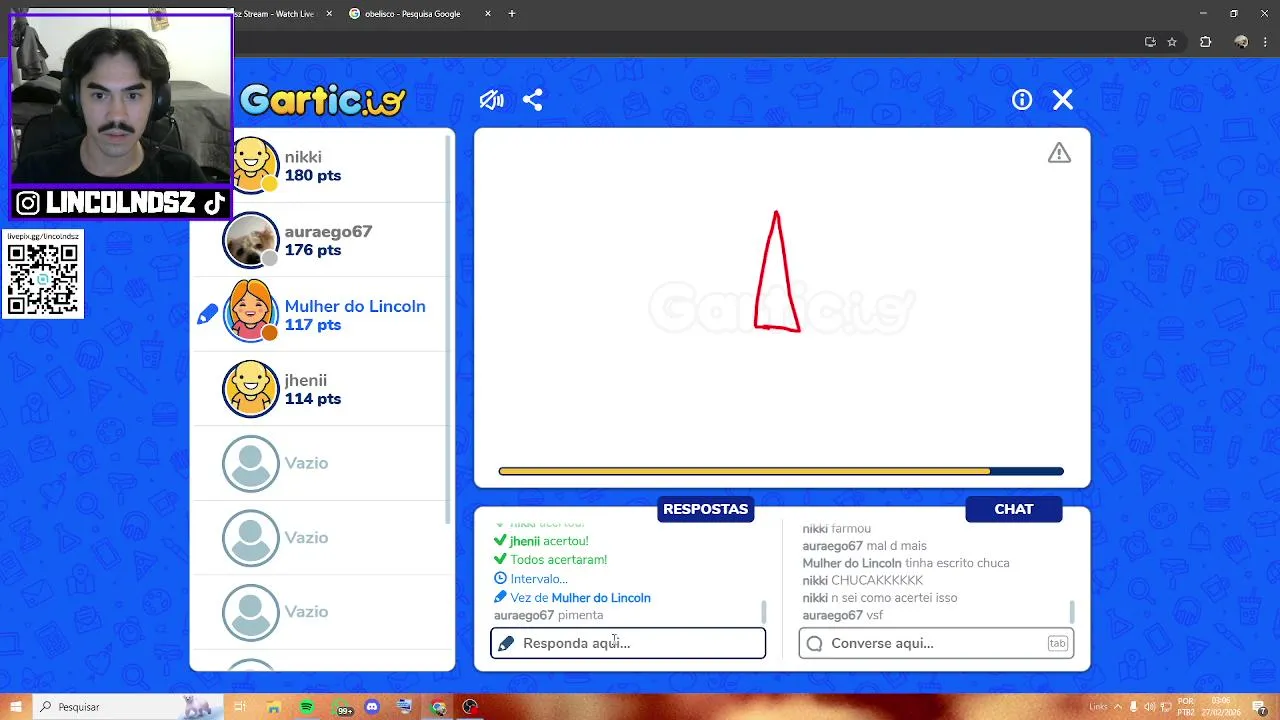Open the room info icon

tap(1021, 100)
